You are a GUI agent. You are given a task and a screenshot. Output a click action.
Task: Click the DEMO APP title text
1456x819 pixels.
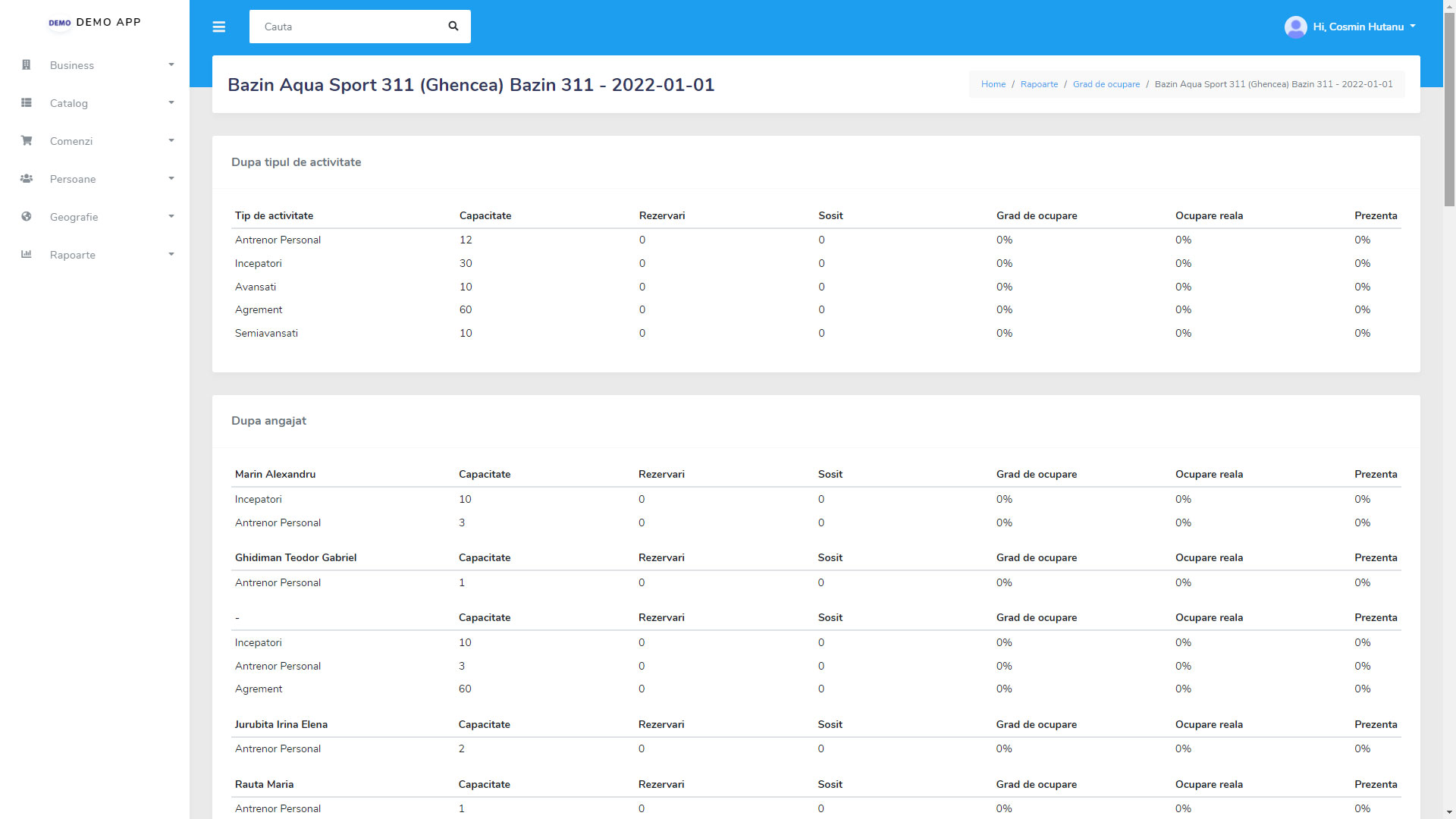[x=108, y=22]
